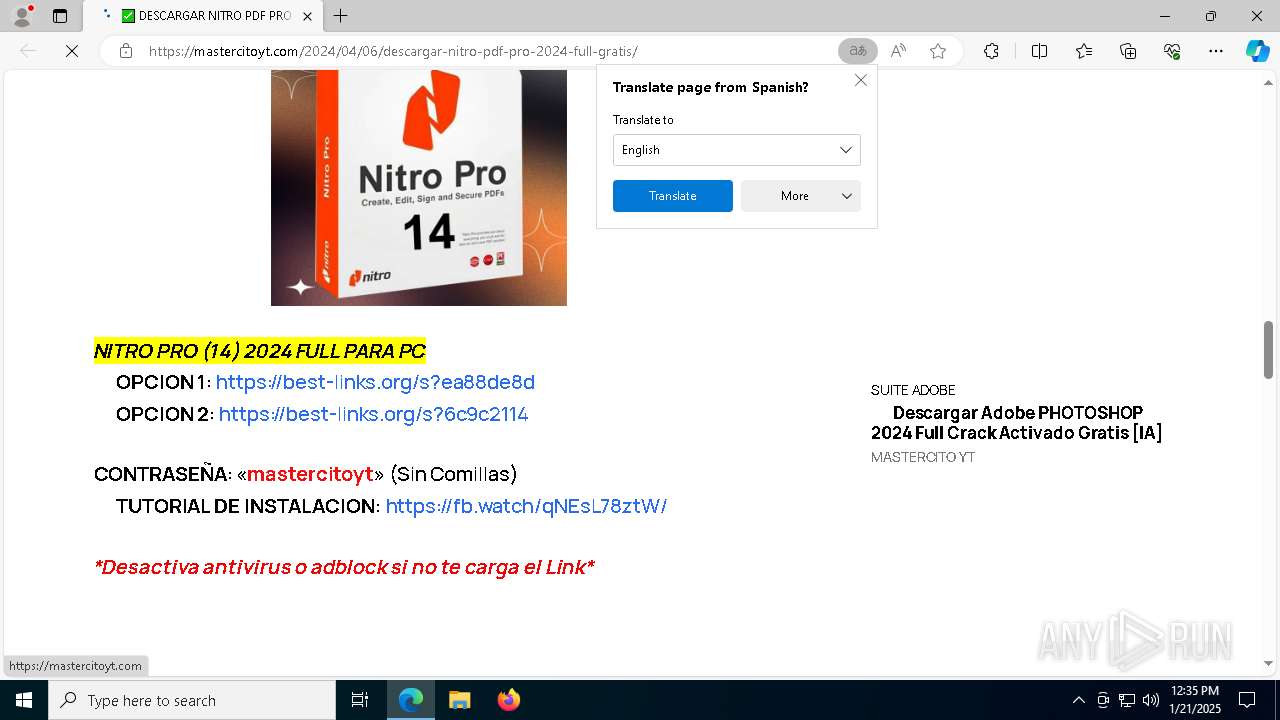Image resolution: width=1280 pixels, height=720 pixels.
Task: Select the DESCARGAR NITRO PDF PRO tab
Action: coord(203,16)
